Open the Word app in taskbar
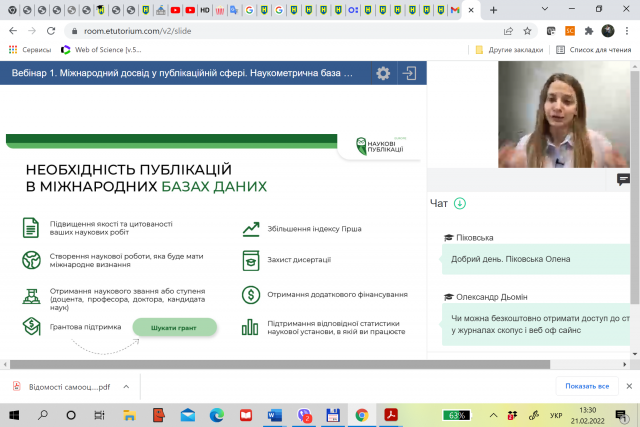 click(275, 414)
